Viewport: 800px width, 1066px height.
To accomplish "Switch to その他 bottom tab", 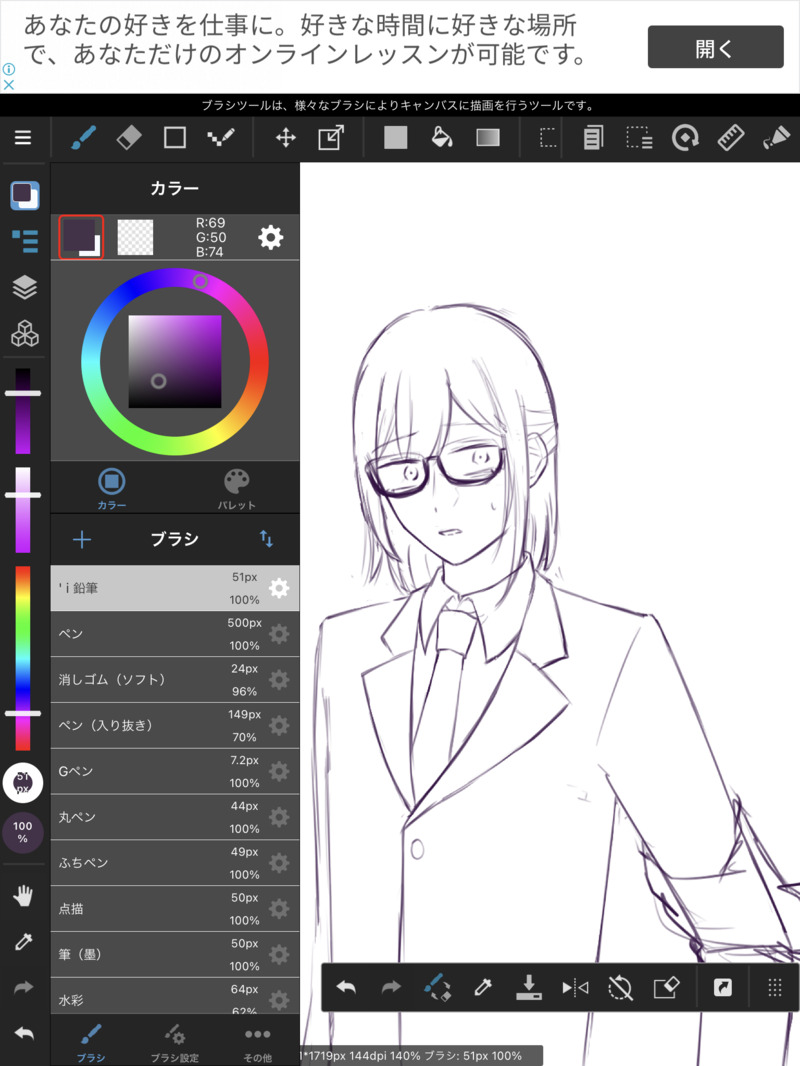I will [258, 1043].
